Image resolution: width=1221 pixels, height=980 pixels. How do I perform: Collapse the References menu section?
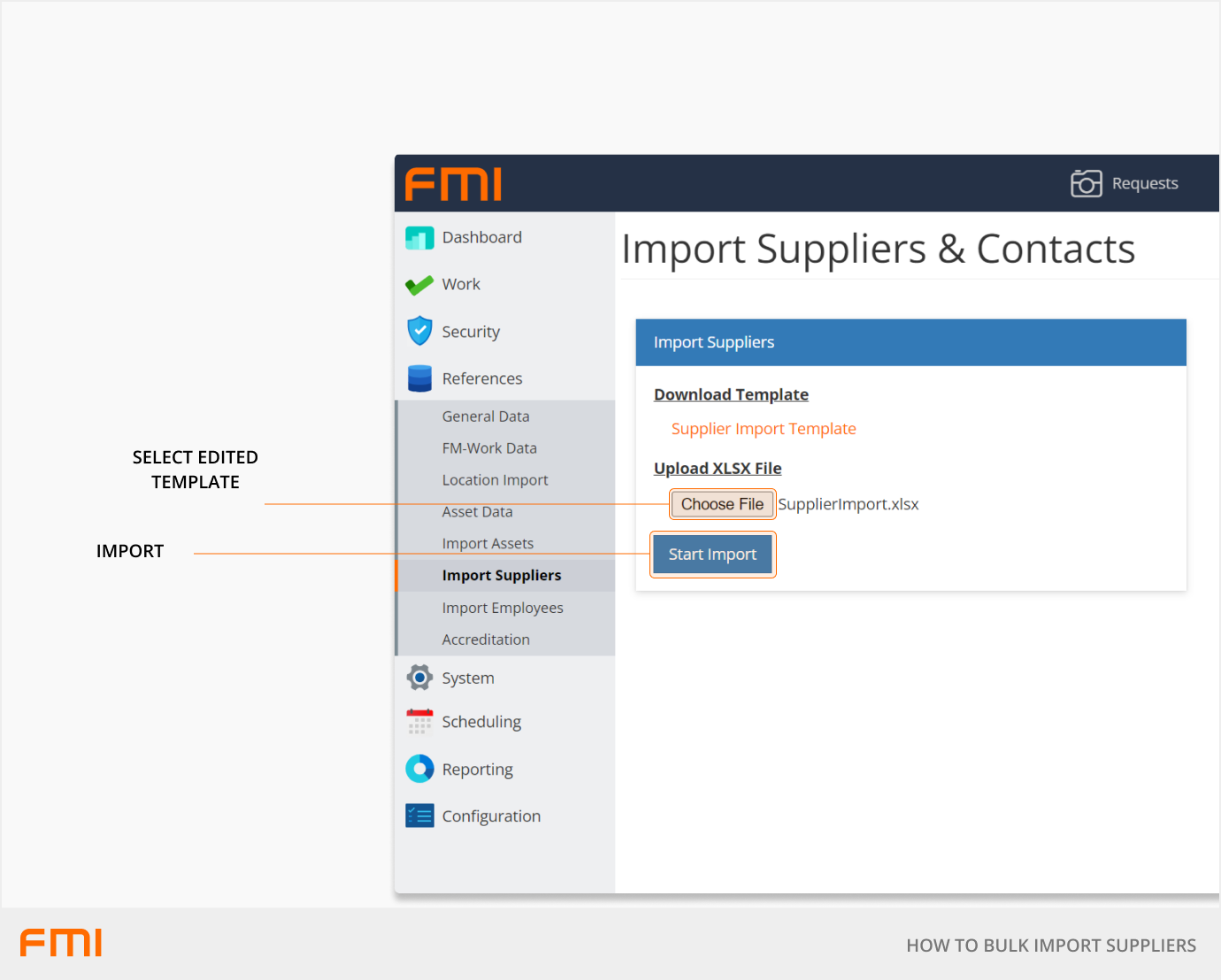point(482,379)
